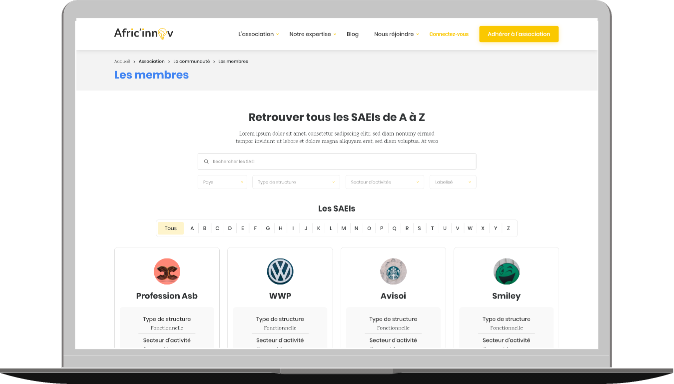Open the Avisoi logo image

click(x=393, y=271)
